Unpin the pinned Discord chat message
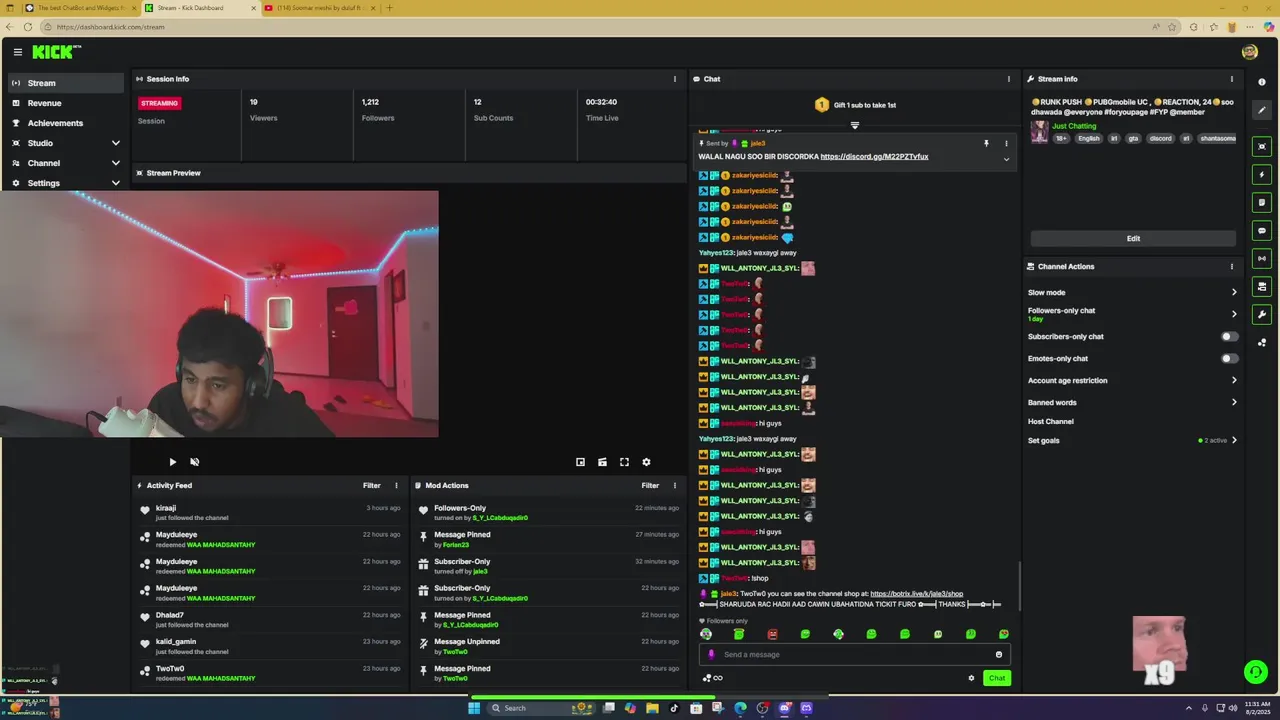Screen dimensions: 1280x720 pyautogui.click(x=986, y=144)
